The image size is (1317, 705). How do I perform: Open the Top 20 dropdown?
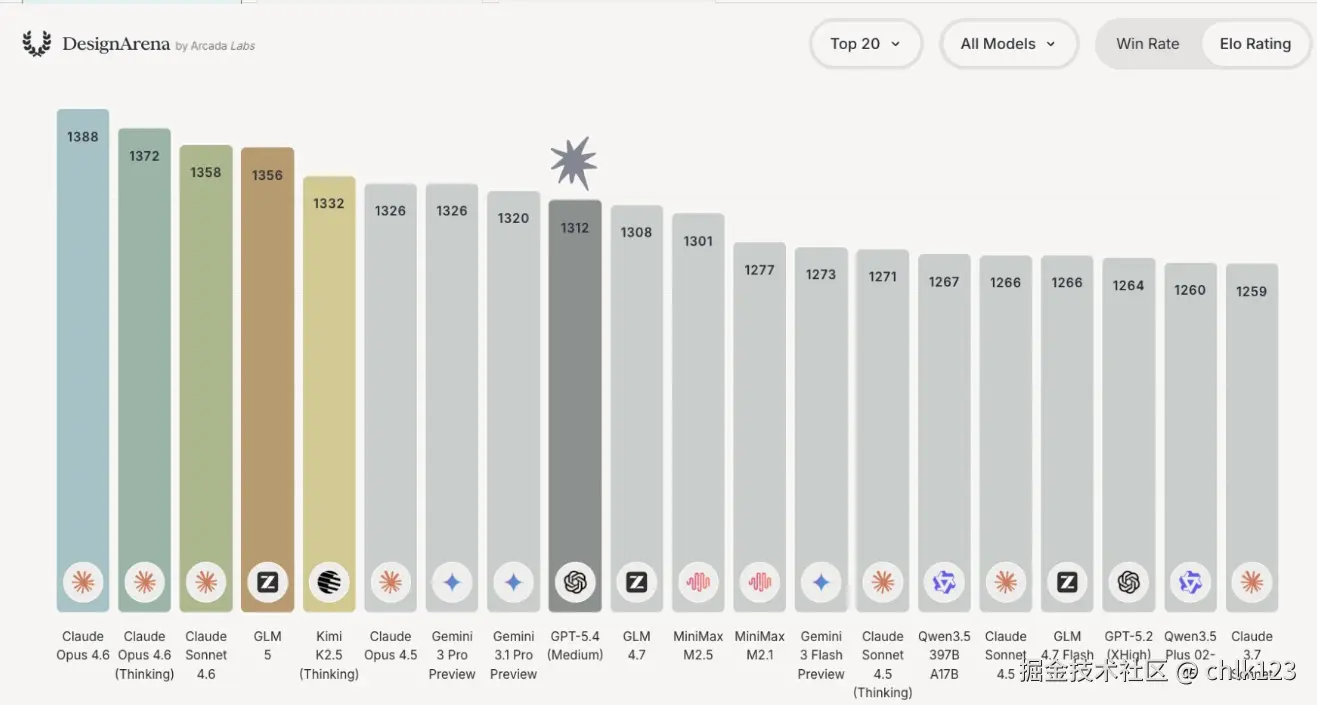[865, 44]
